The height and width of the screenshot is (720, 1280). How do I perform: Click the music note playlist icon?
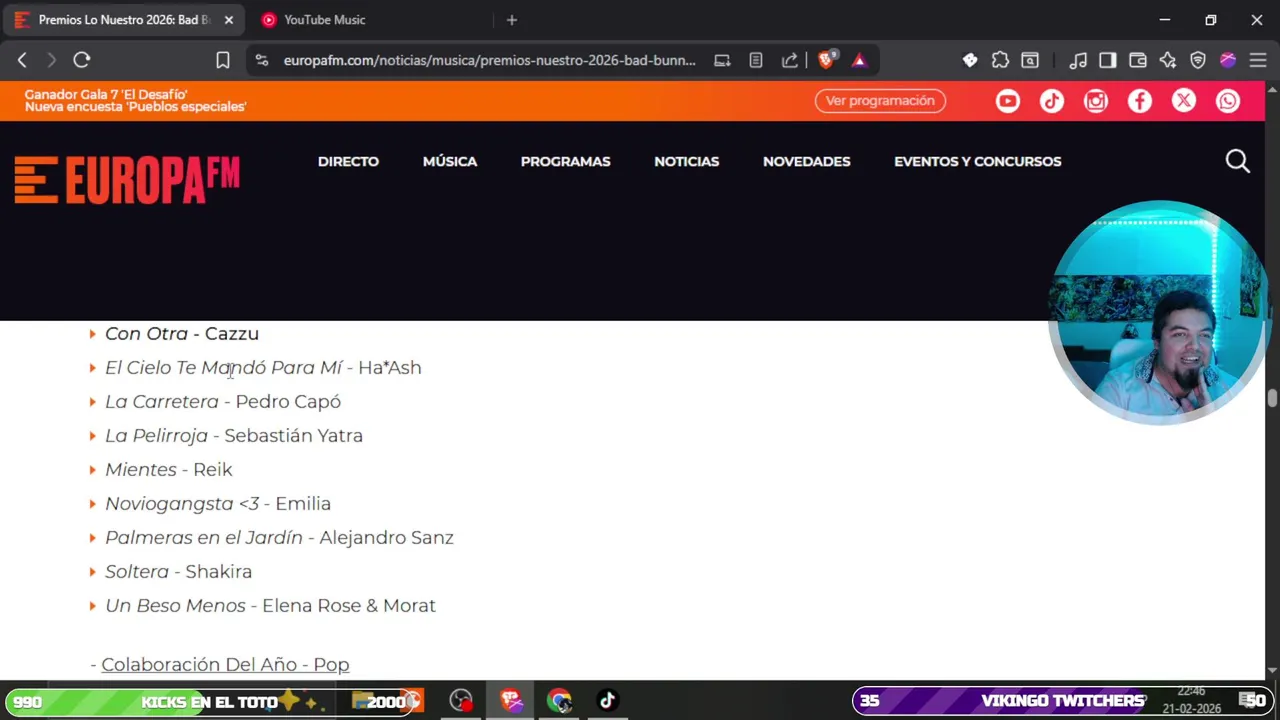tap(1078, 60)
